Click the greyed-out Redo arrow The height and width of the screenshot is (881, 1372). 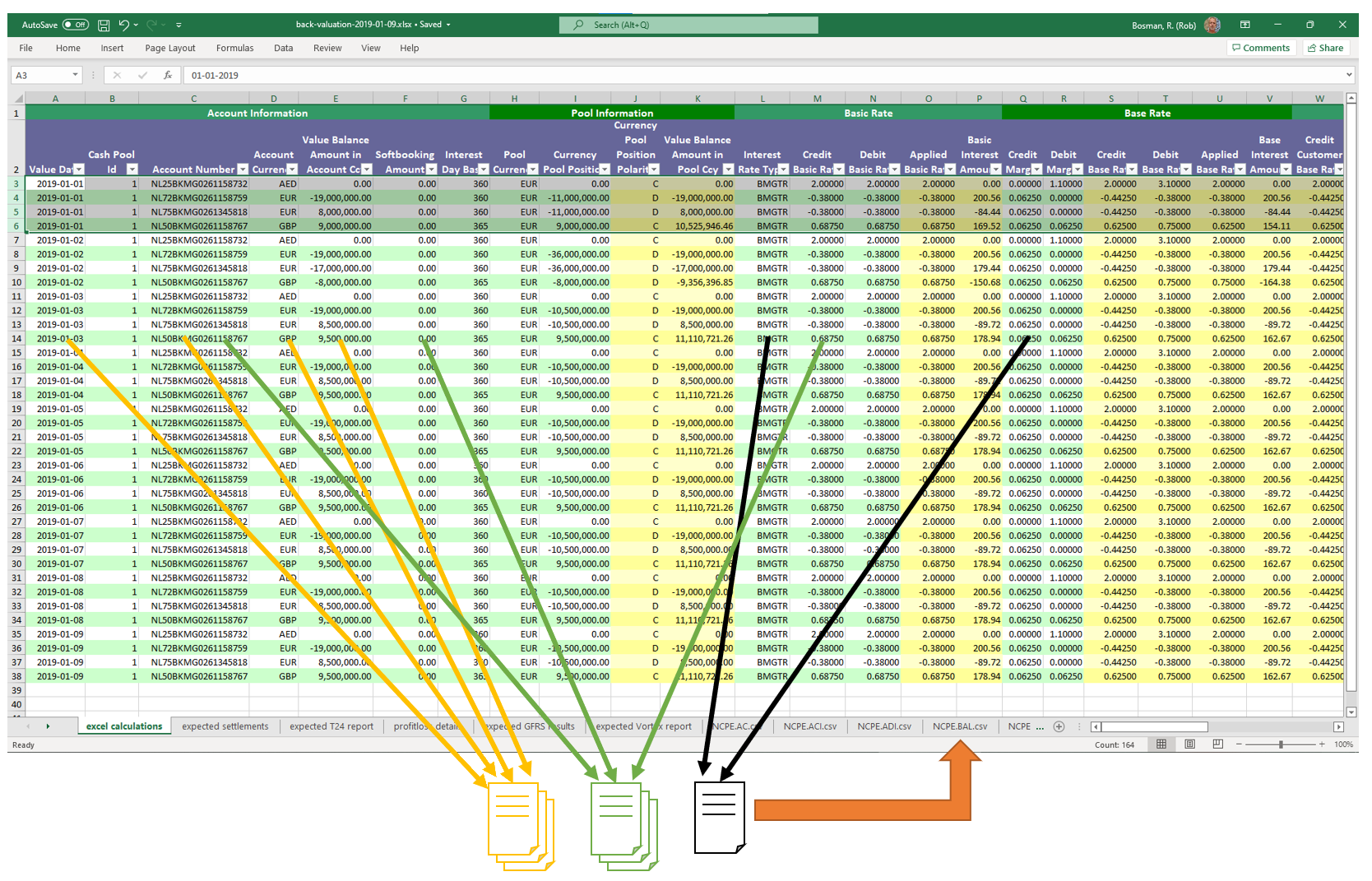[x=151, y=25]
